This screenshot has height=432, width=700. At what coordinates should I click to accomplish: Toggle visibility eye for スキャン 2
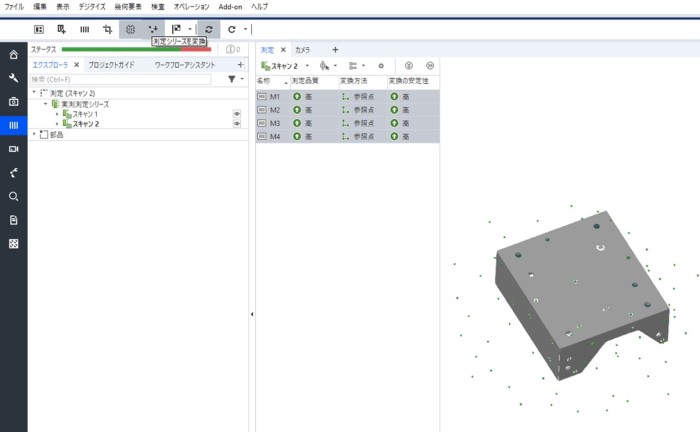click(237, 124)
